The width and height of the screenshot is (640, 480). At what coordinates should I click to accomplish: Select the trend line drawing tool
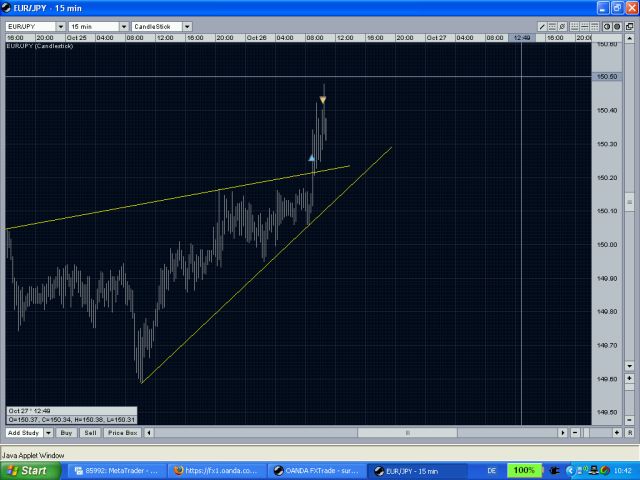542,27
